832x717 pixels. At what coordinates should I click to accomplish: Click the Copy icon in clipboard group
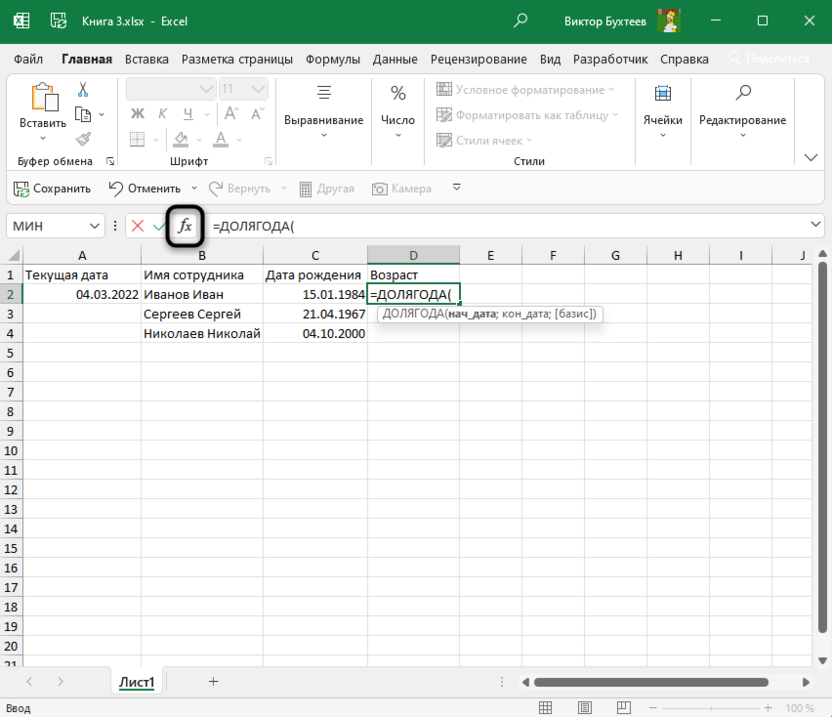click(83, 114)
